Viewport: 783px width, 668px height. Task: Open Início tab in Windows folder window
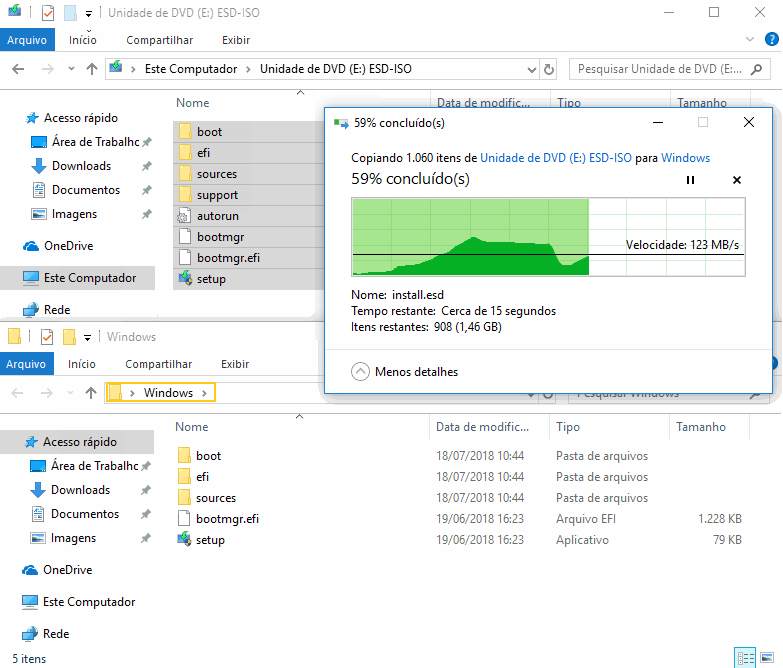click(81, 364)
